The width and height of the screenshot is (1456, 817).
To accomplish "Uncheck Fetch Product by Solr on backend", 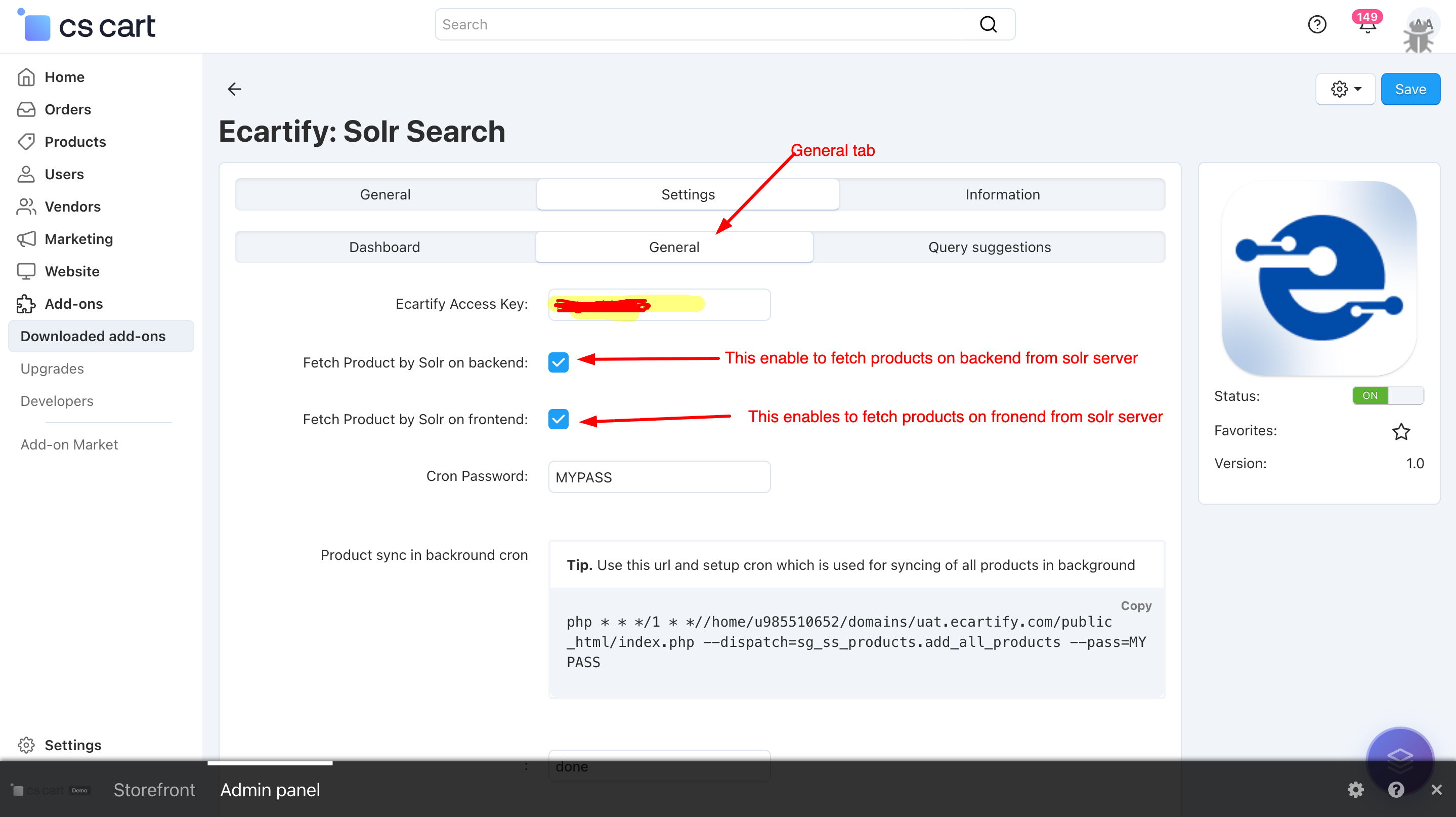I will (558, 362).
